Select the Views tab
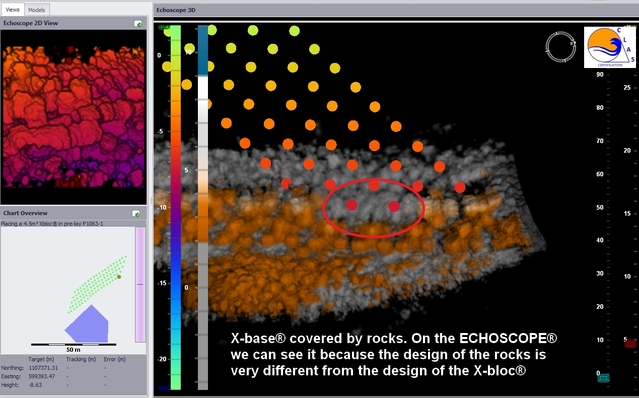The height and width of the screenshot is (398, 639). pos(12,9)
